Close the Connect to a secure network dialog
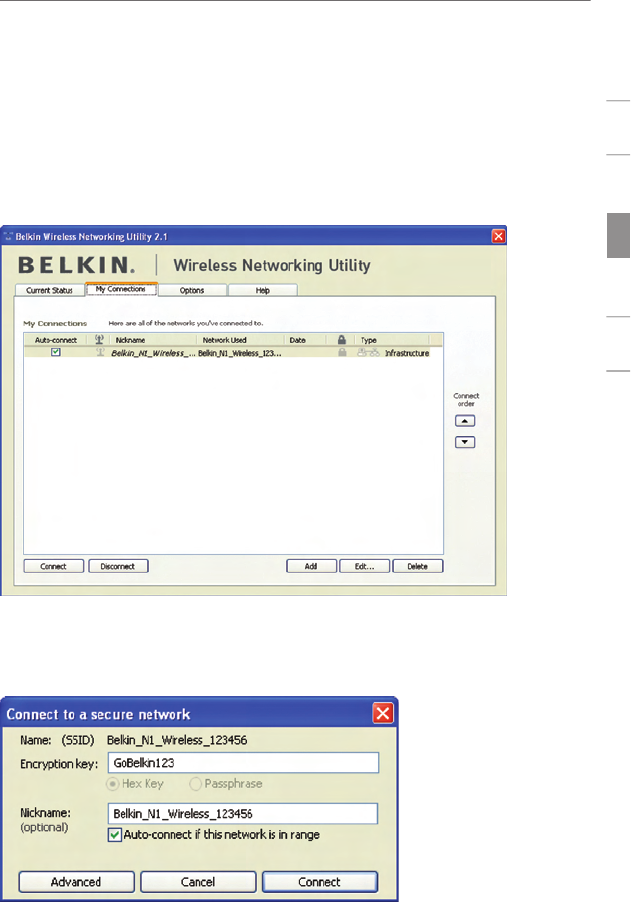 pos(383,713)
